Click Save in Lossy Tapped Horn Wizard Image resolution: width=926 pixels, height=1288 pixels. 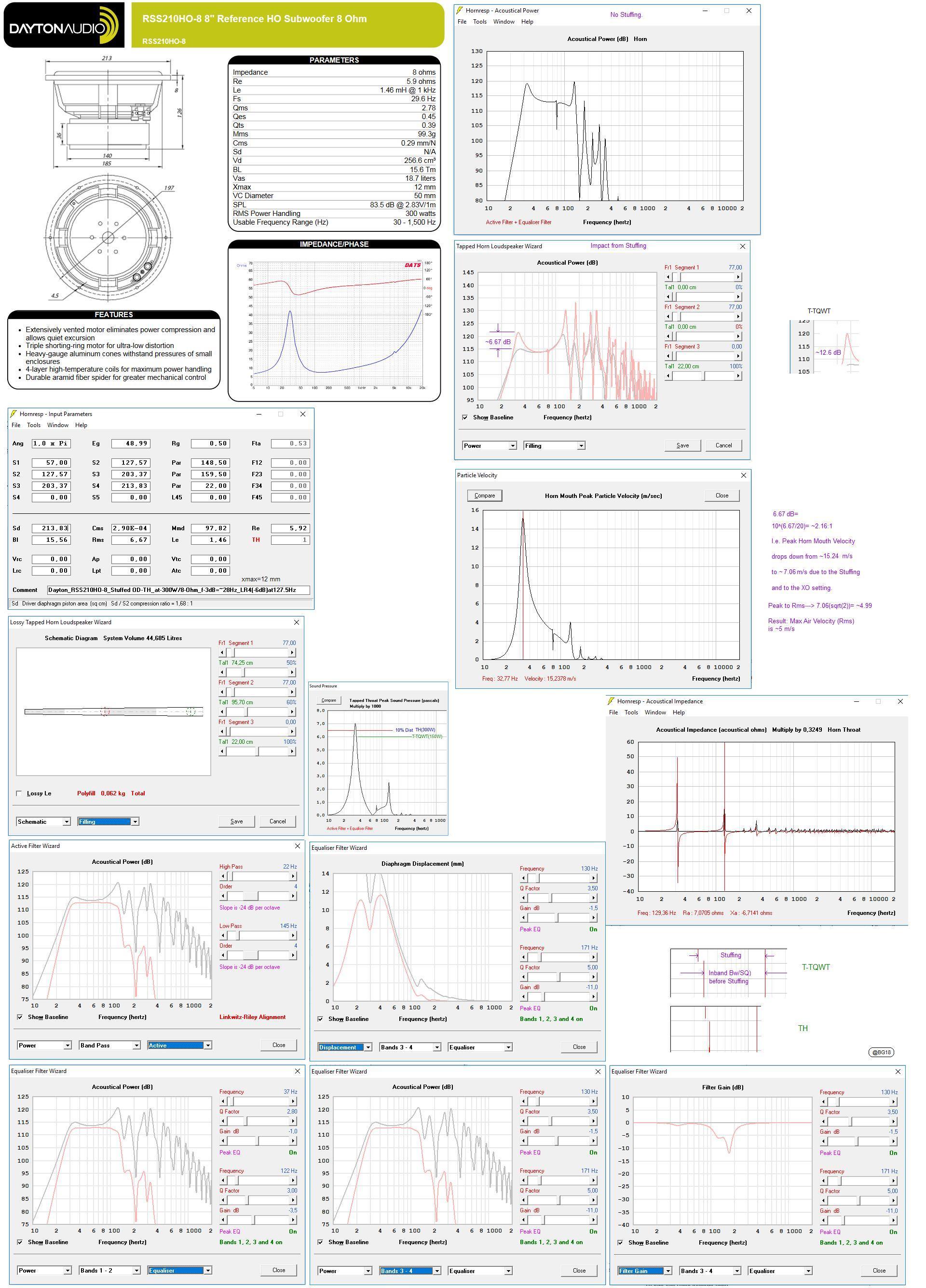click(237, 821)
